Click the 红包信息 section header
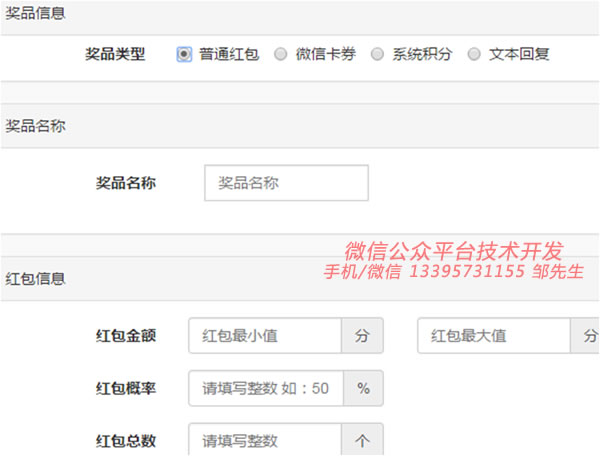This screenshot has width=600, height=456. 300,278
